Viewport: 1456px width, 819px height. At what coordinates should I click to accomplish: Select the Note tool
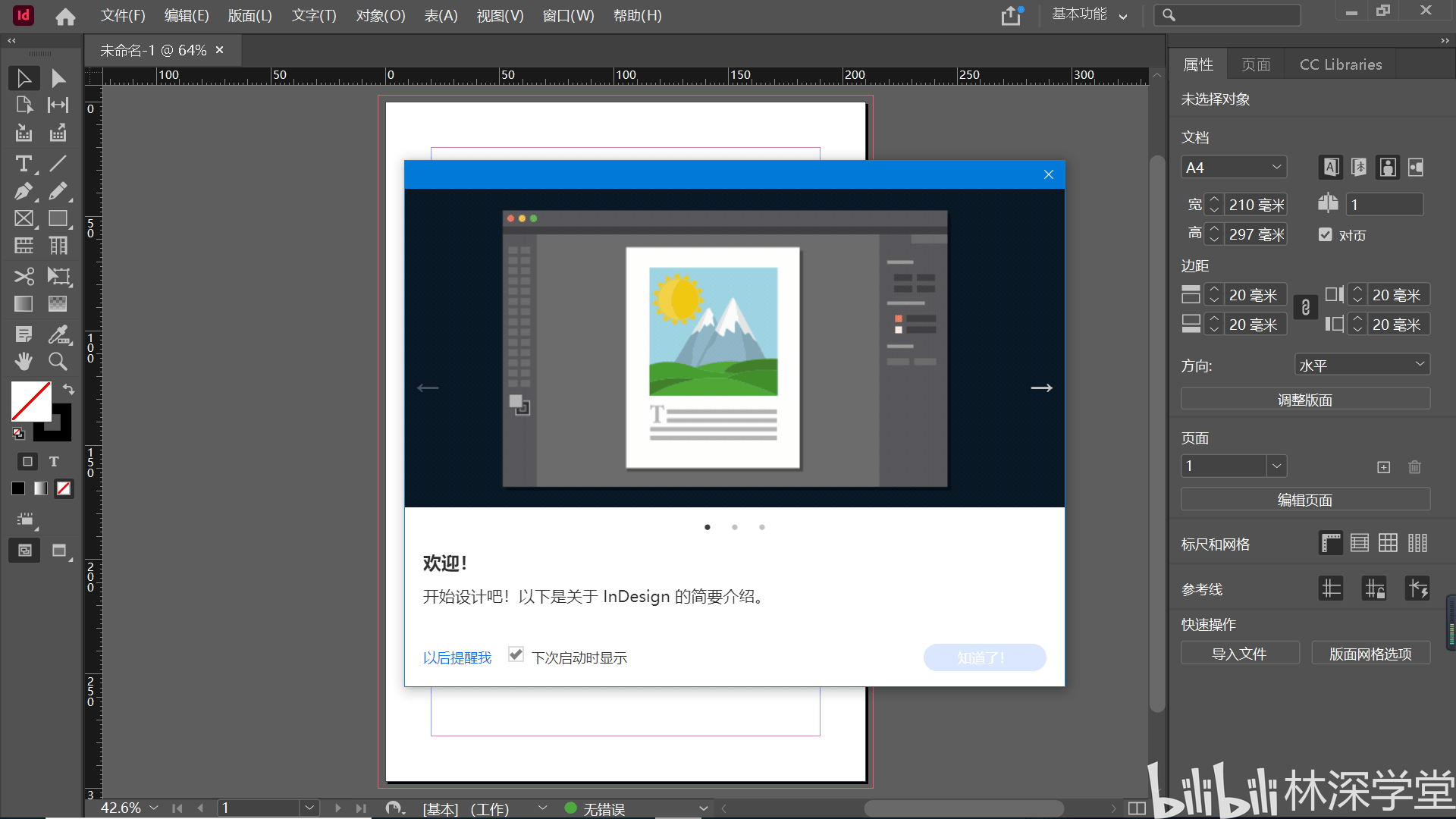(24, 334)
